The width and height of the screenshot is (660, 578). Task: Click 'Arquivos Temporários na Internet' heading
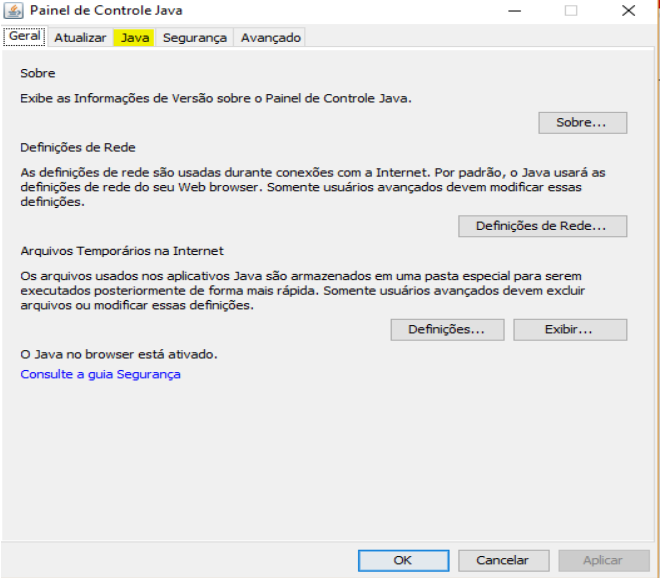click(122, 251)
